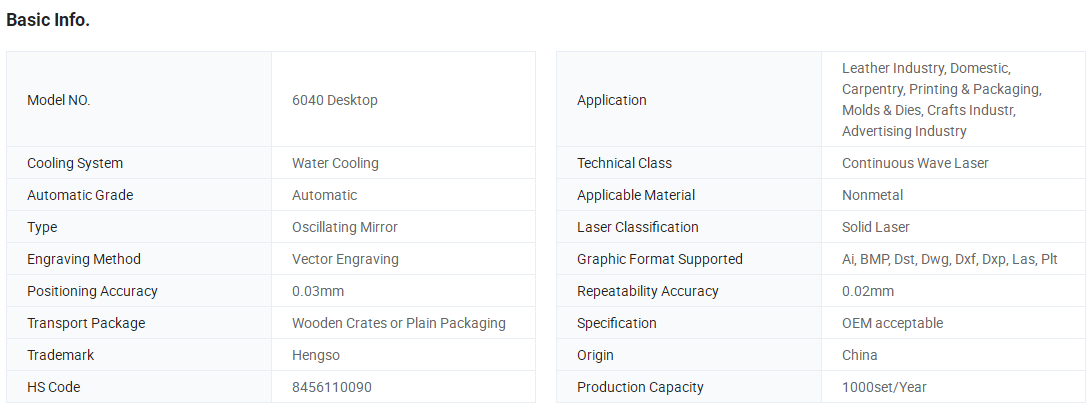The height and width of the screenshot is (410, 1090).
Task: Click the Vector Engraving value
Action: [x=345, y=259]
